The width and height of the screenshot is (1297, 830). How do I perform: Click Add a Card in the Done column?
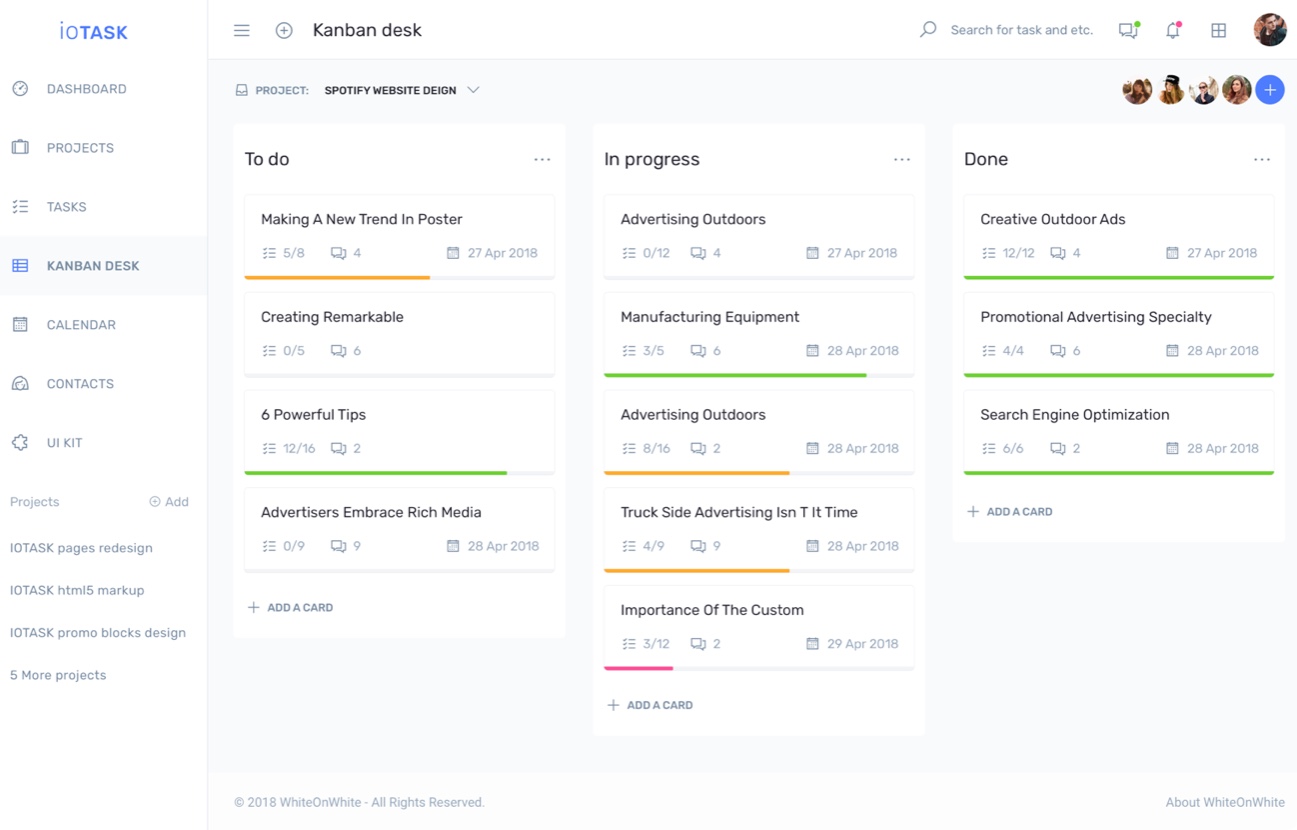click(1011, 511)
